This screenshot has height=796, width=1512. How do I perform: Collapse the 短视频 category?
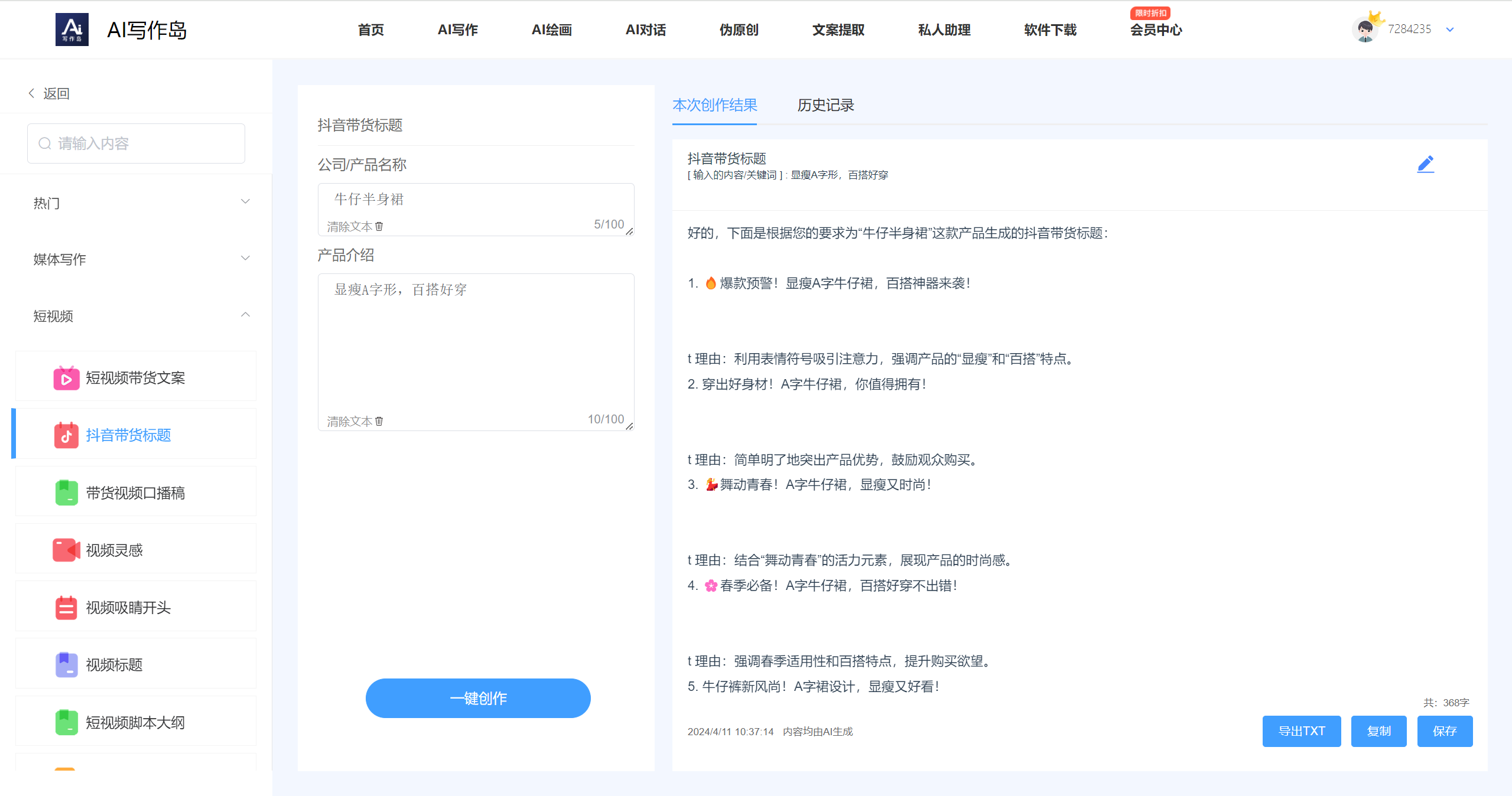tap(141, 316)
